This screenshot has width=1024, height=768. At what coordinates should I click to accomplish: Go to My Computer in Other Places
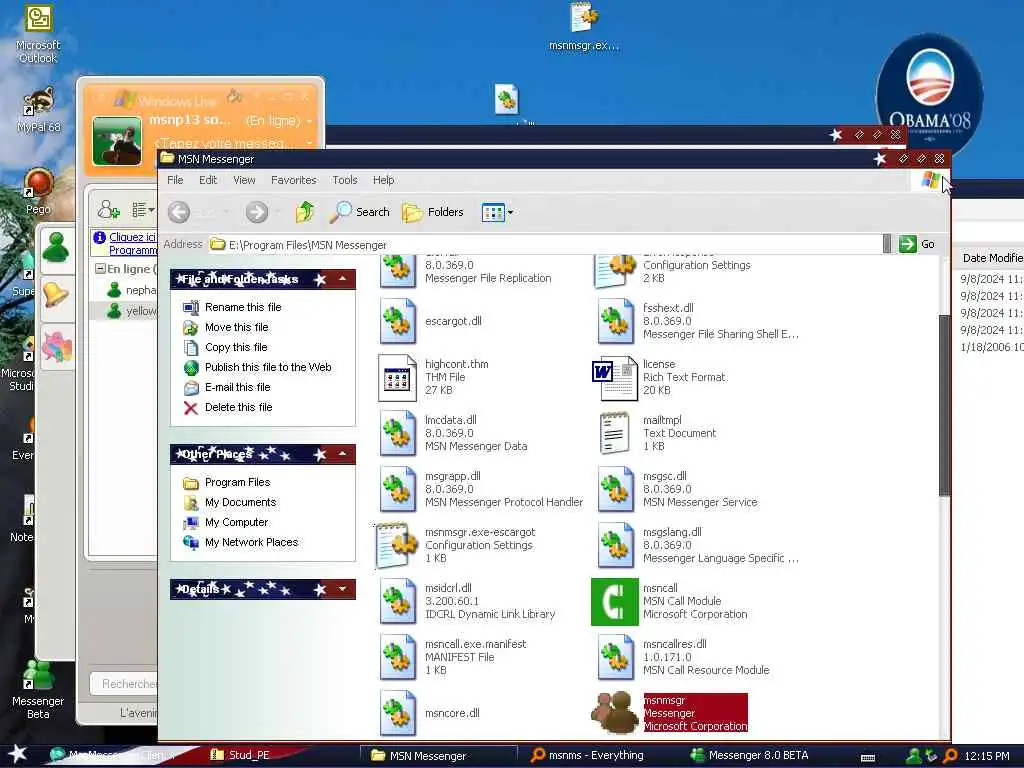[x=226, y=522]
